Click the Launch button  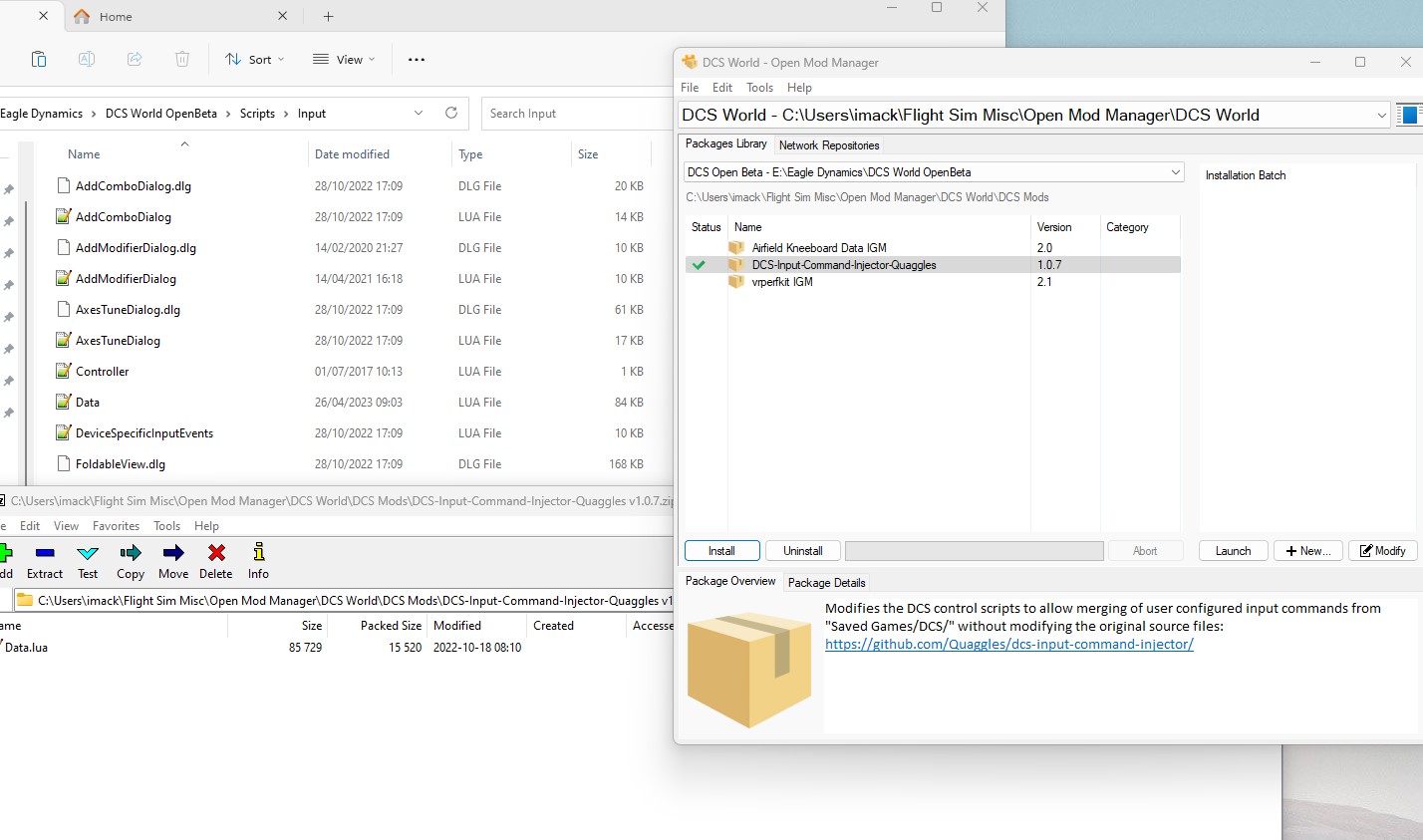1233,551
